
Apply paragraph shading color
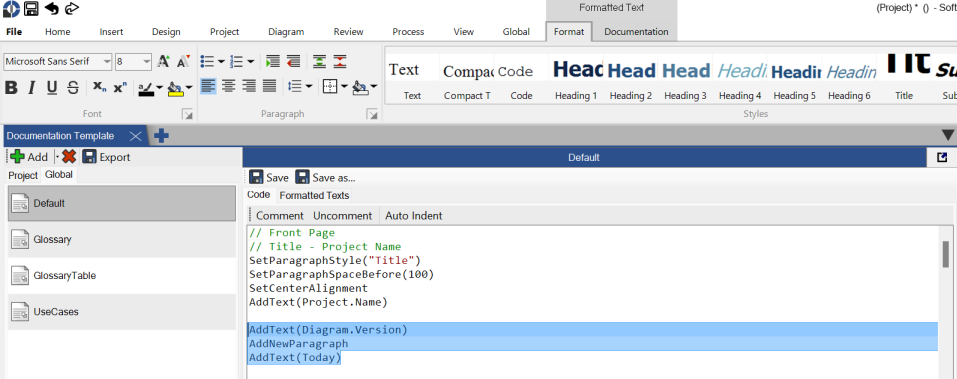tap(360, 88)
